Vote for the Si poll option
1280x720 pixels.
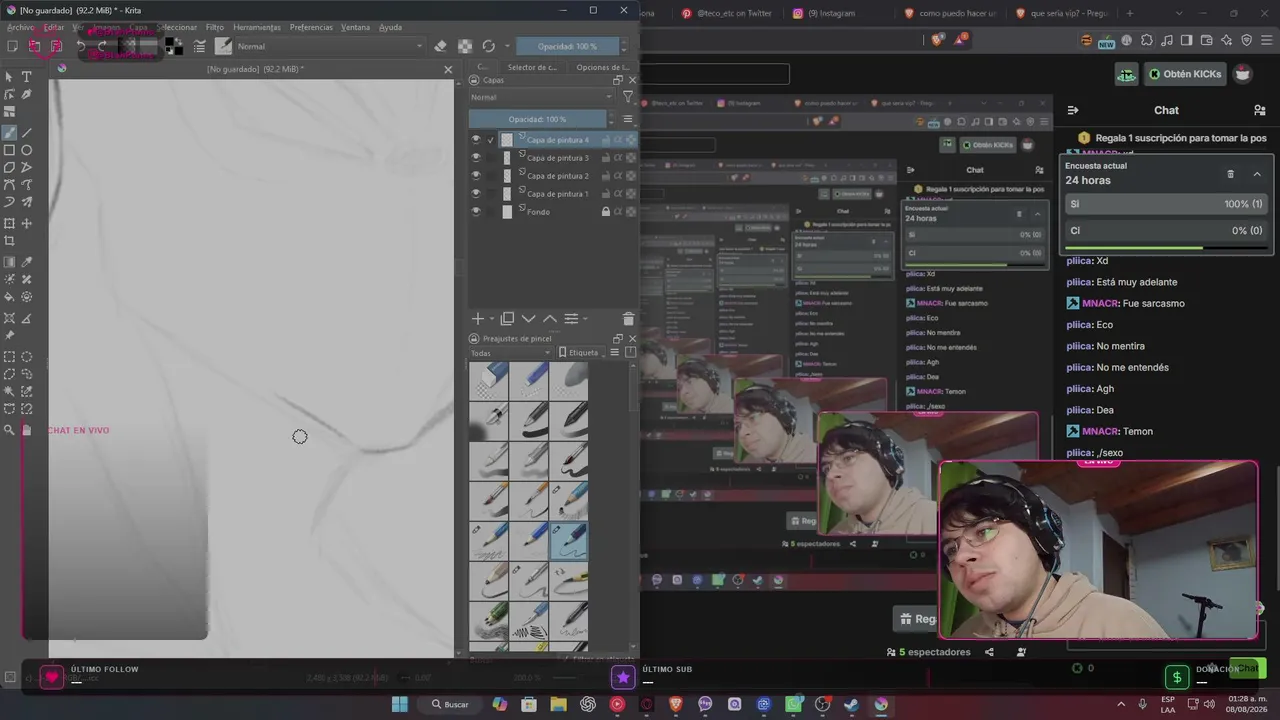click(1168, 204)
